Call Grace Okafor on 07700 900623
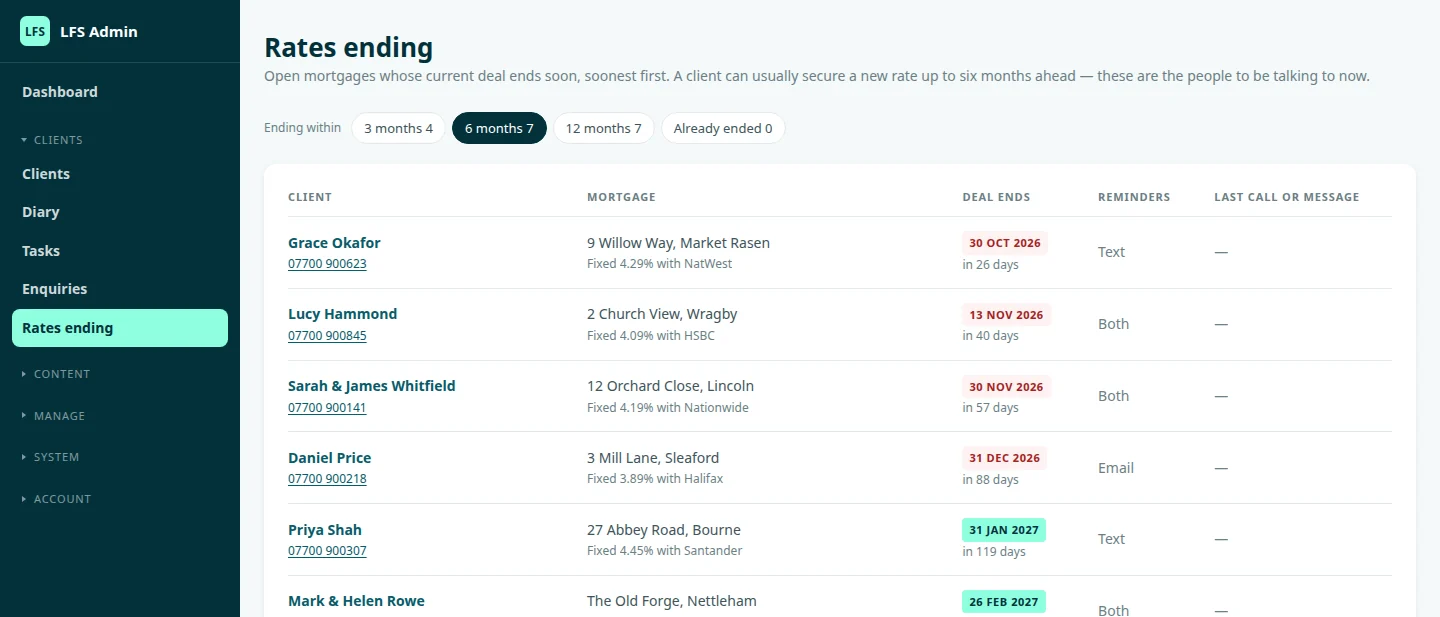The width and height of the screenshot is (1440, 617). [327, 264]
